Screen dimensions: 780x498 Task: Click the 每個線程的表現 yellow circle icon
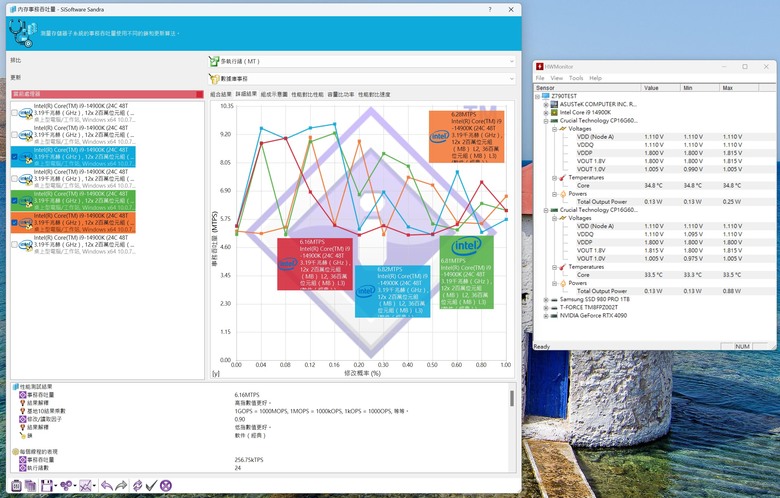tap(15, 452)
